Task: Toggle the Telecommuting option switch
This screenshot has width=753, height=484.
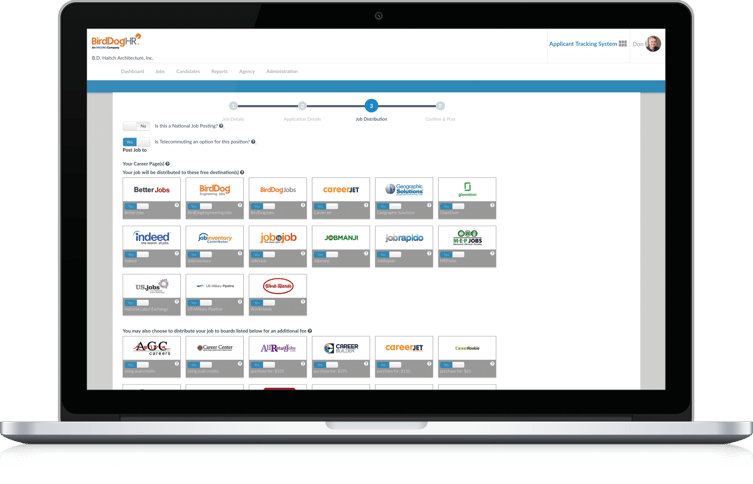Action: click(136, 142)
